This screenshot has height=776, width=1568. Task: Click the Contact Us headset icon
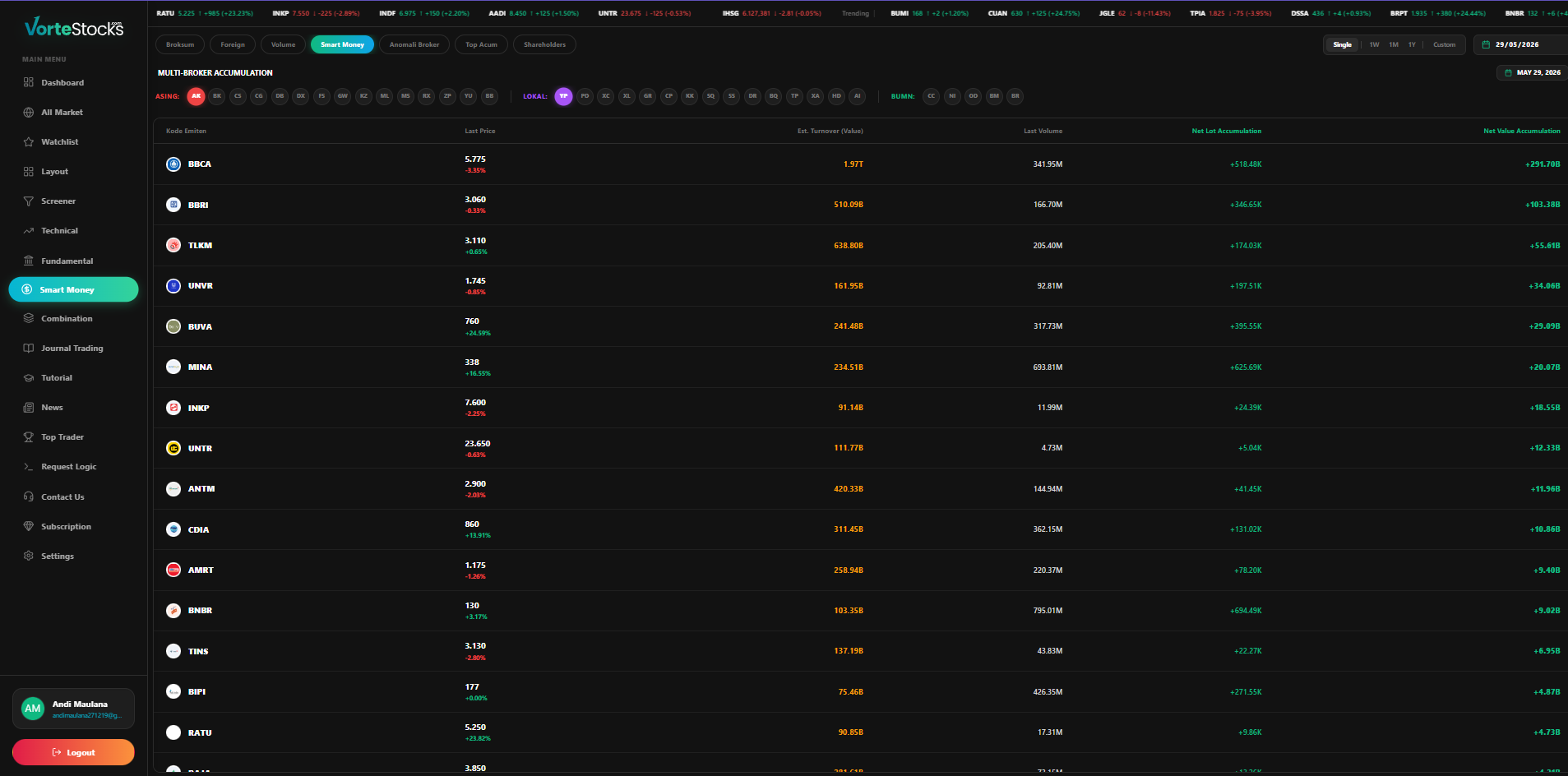29,497
